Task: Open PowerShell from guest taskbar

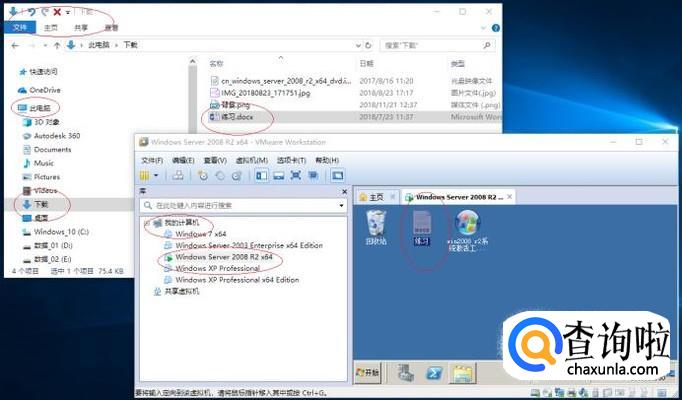Action: (x=434, y=373)
